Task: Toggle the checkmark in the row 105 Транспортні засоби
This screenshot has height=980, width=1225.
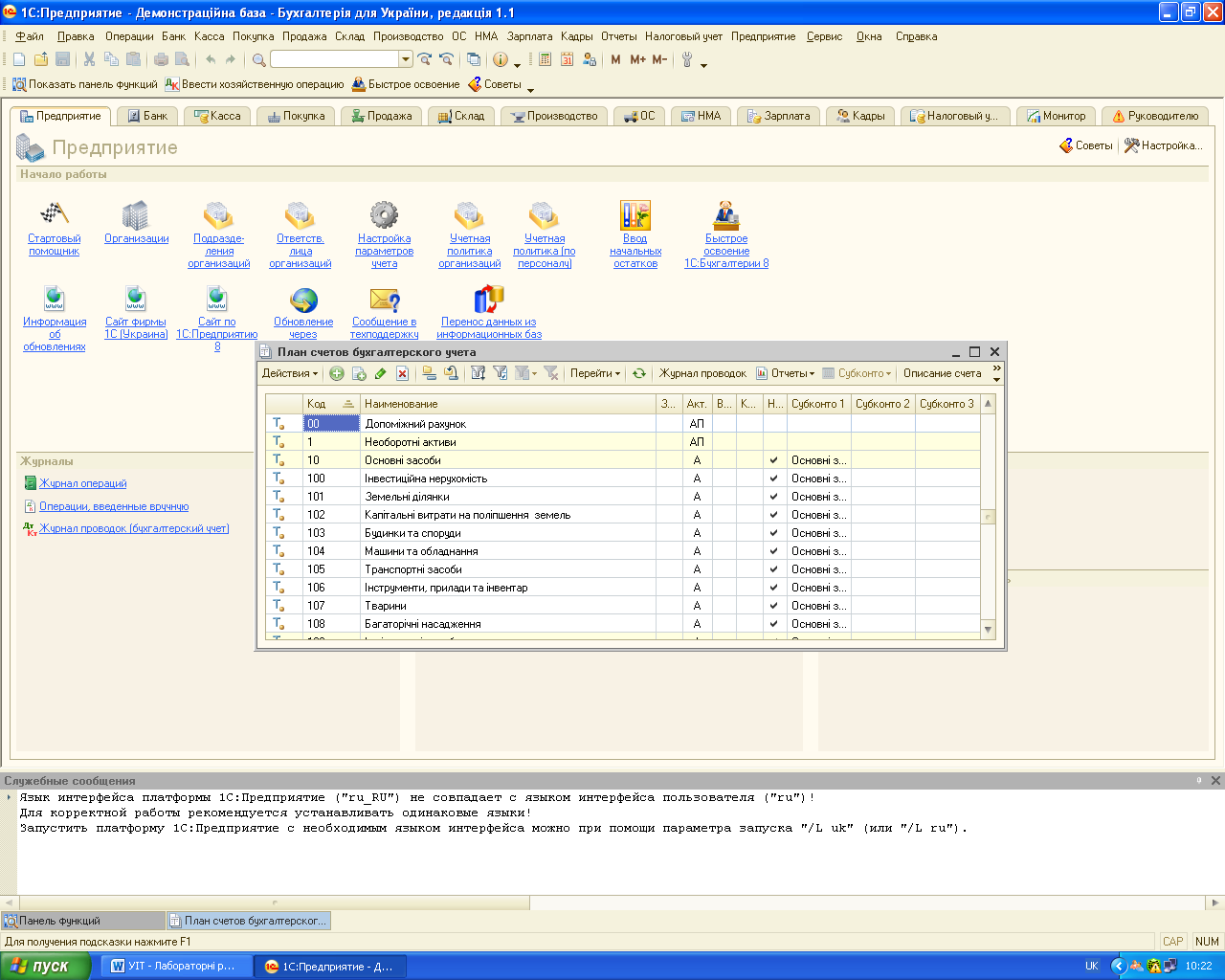Action: (773, 569)
